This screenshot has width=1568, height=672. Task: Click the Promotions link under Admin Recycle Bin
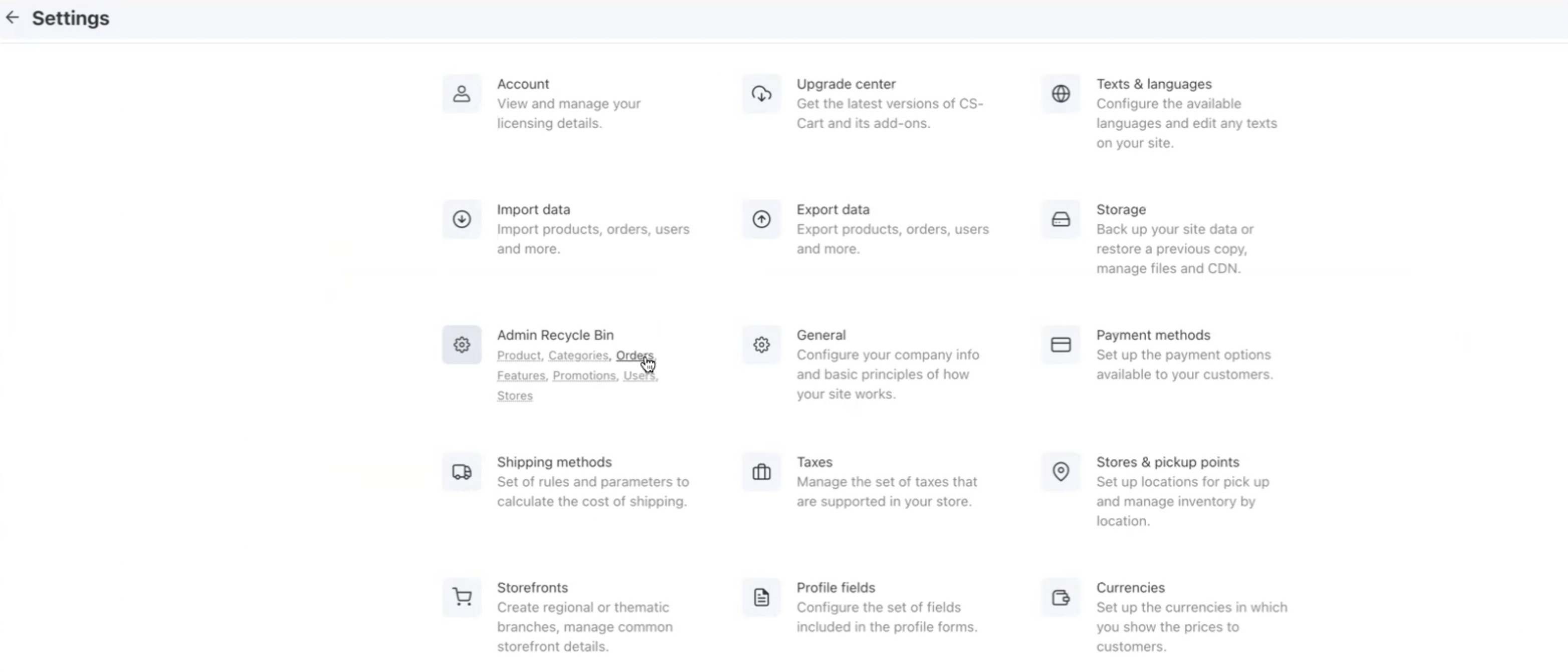tap(584, 376)
